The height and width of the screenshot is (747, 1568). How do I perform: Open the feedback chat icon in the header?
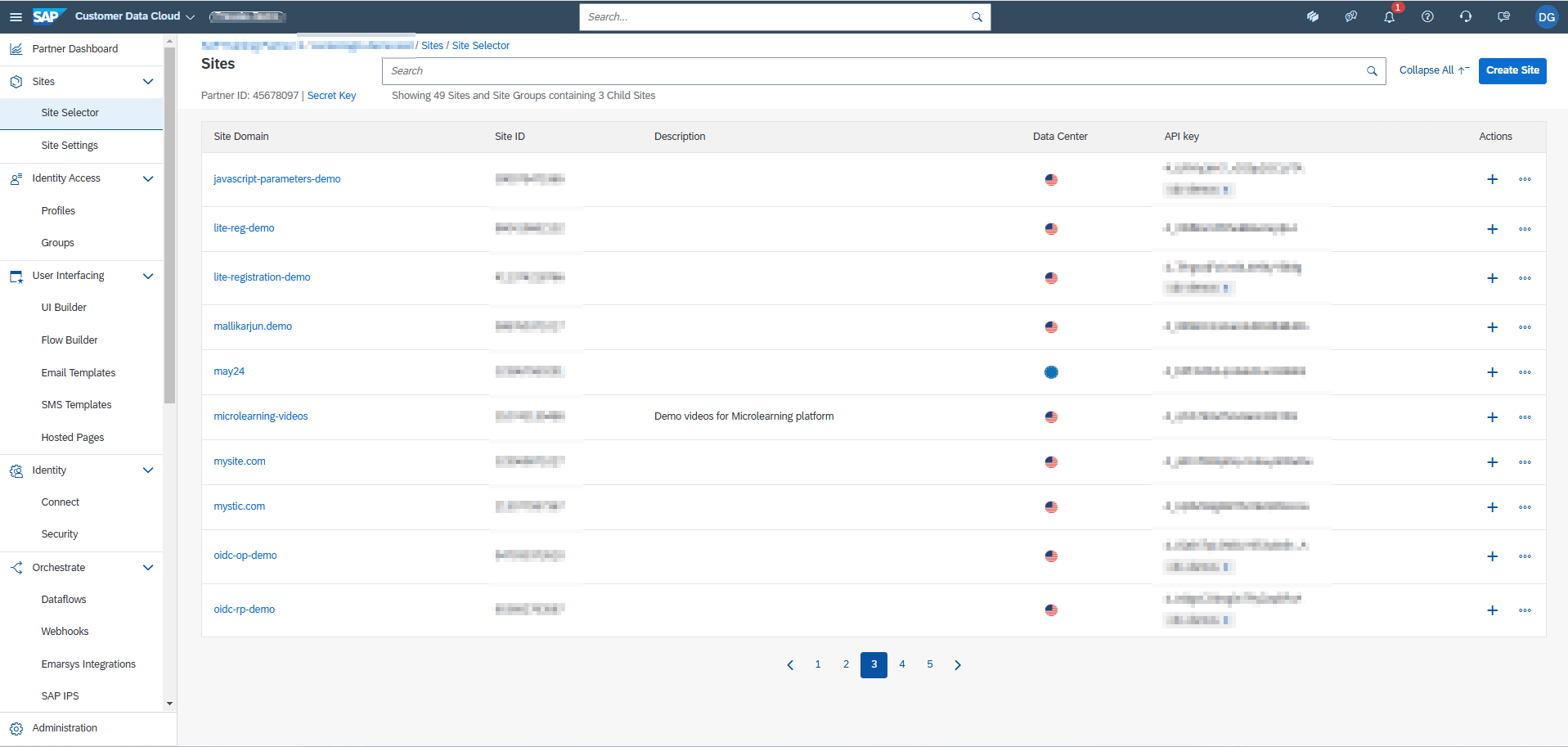click(1503, 16)
